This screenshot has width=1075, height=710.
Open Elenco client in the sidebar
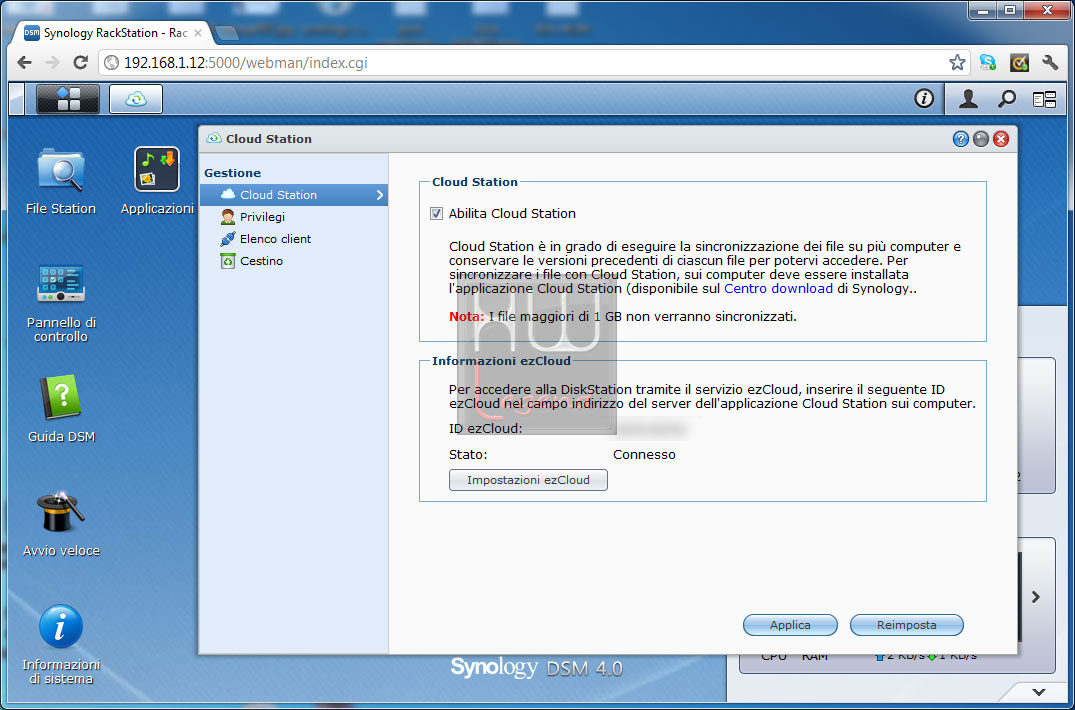tap(293, 238)
